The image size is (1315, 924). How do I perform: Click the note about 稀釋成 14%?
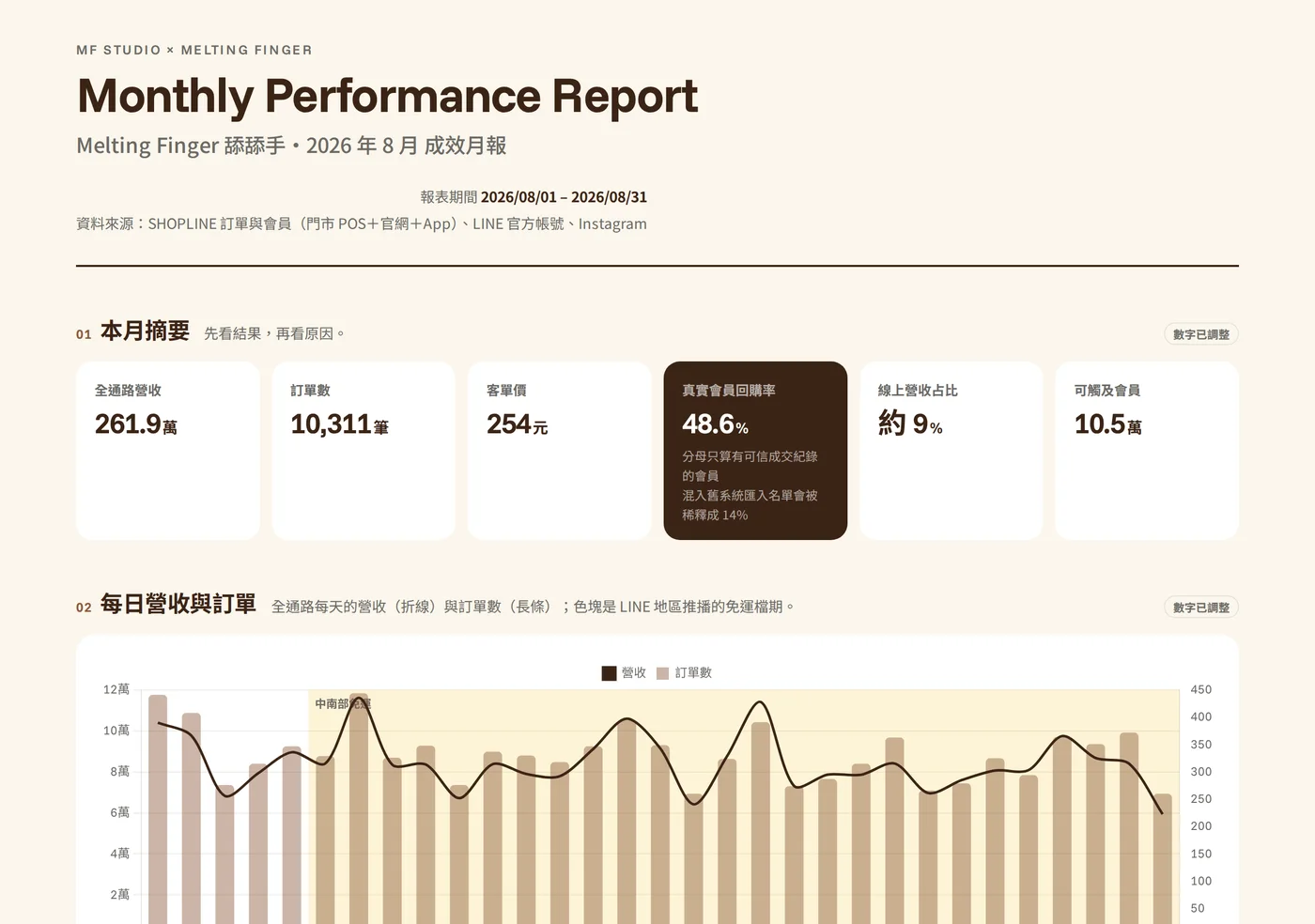tap(750, 505)
